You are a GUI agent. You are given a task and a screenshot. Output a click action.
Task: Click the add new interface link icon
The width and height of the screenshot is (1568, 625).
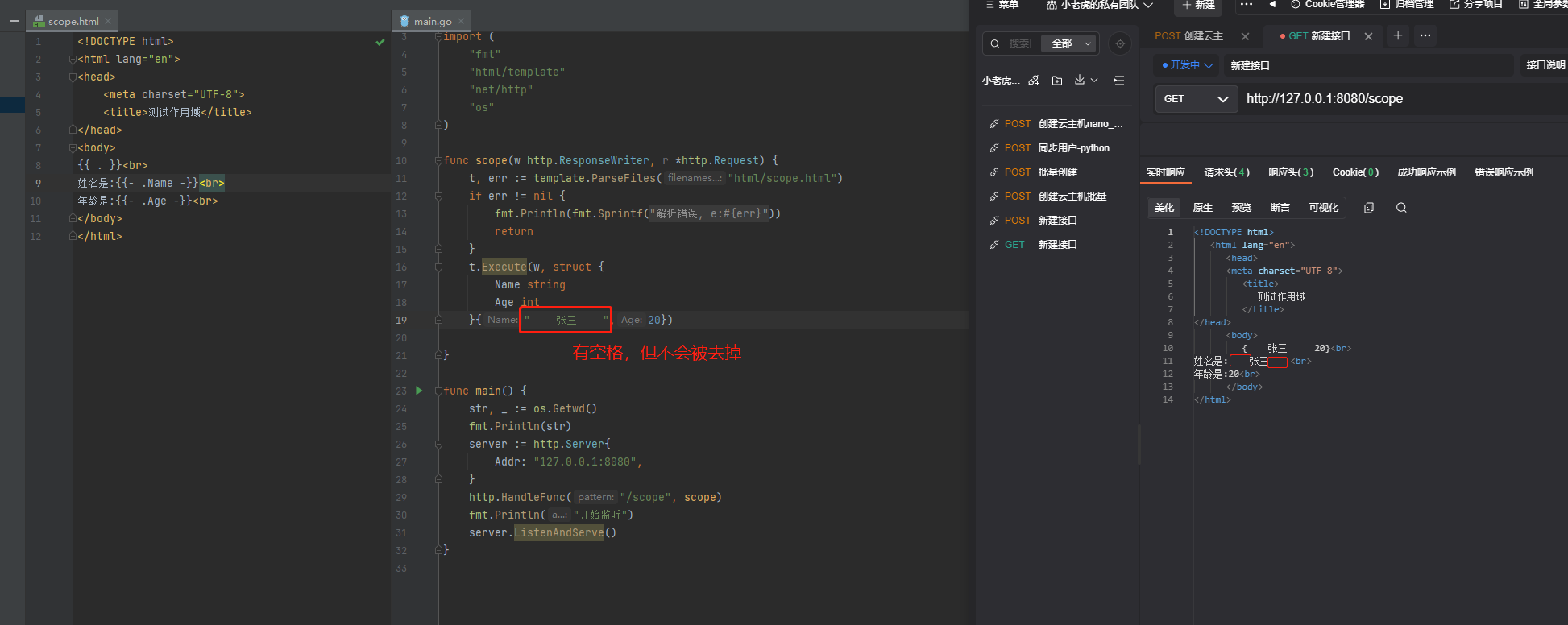(1034, 80)
